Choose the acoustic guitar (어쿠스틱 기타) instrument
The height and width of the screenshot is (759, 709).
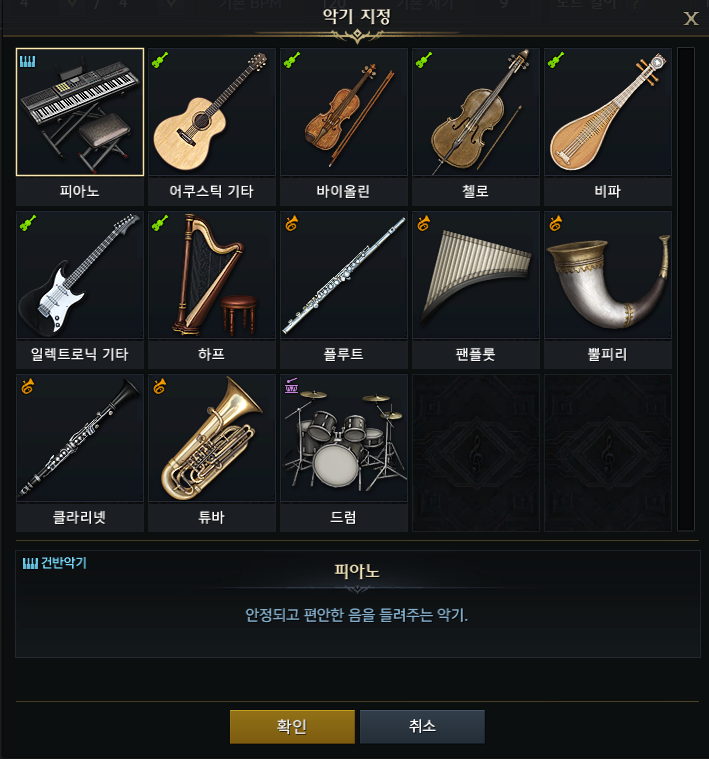point(212,127)
